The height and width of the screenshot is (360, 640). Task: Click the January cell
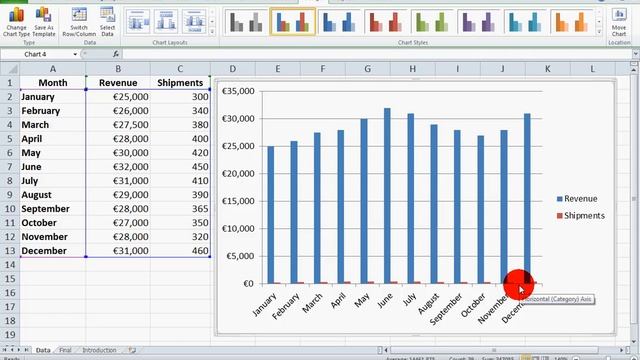point(53,97)
